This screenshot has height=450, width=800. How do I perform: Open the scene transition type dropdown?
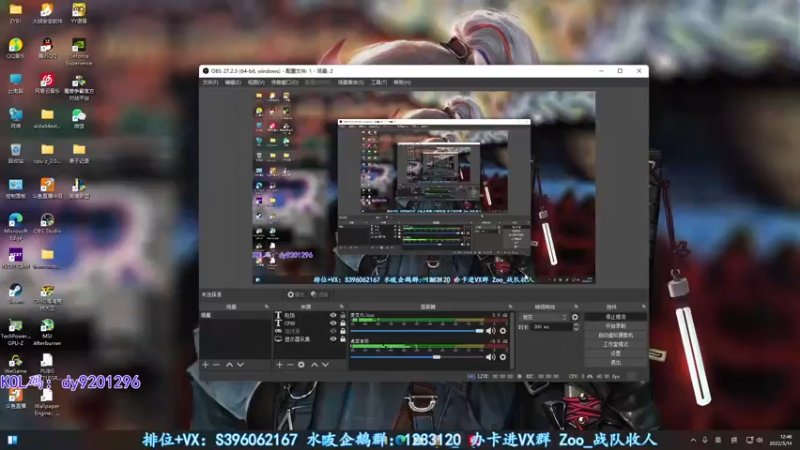[543, 317]
